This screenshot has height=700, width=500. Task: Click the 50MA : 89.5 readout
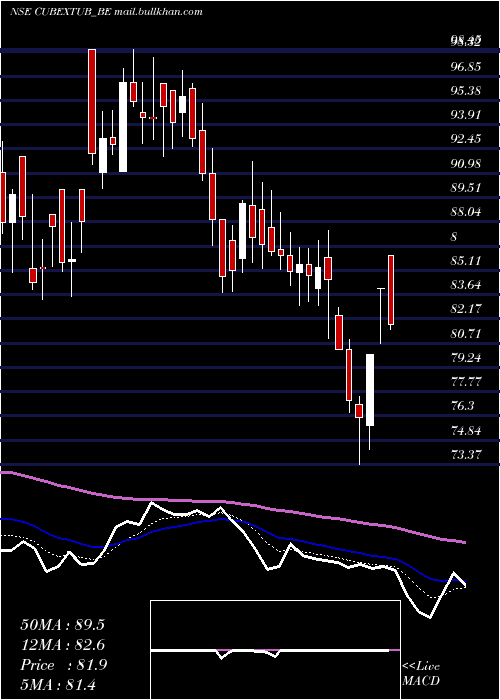[62, 625]
